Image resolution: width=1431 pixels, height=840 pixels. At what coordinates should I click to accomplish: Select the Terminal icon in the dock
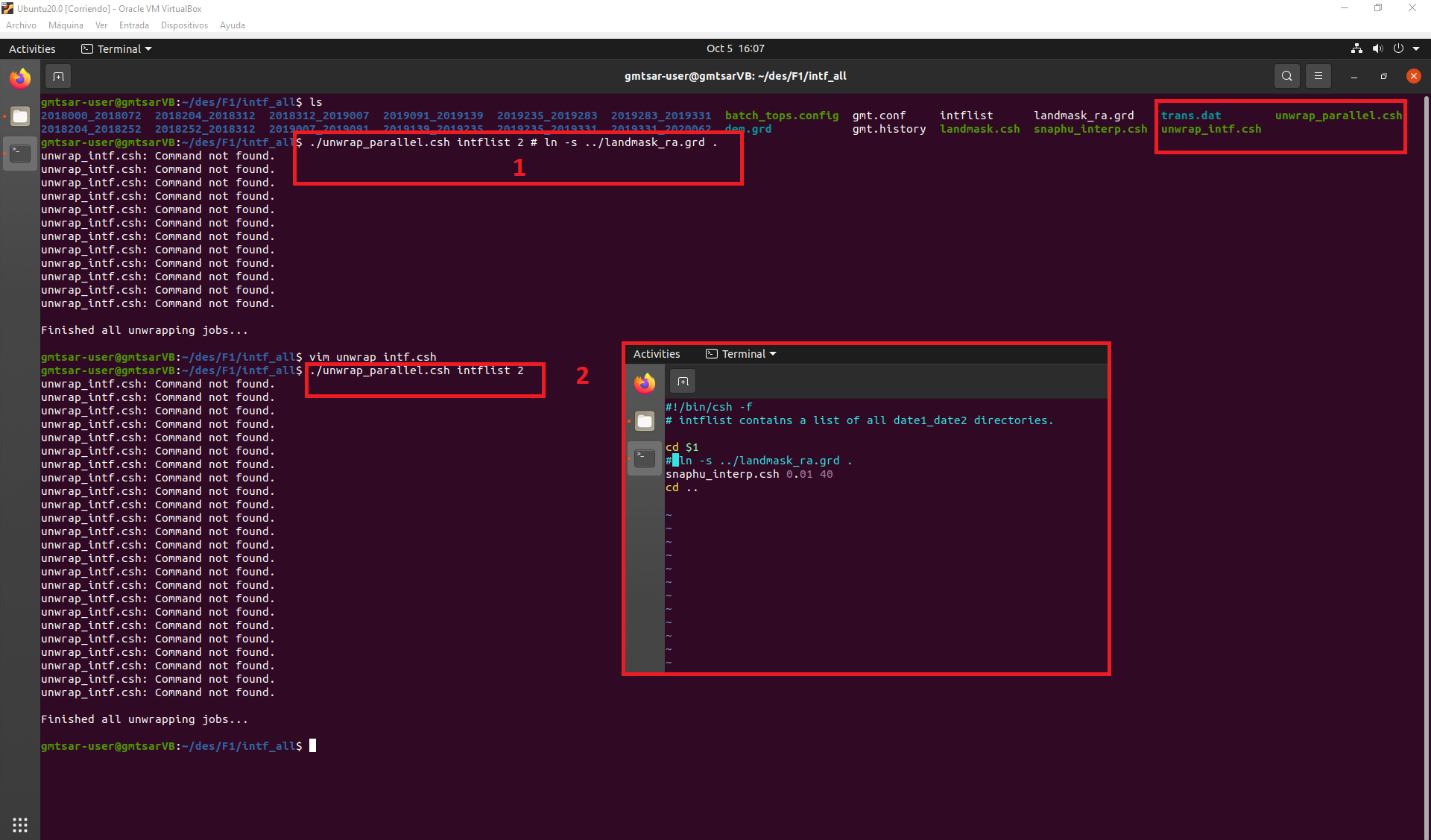pos(20,154)
